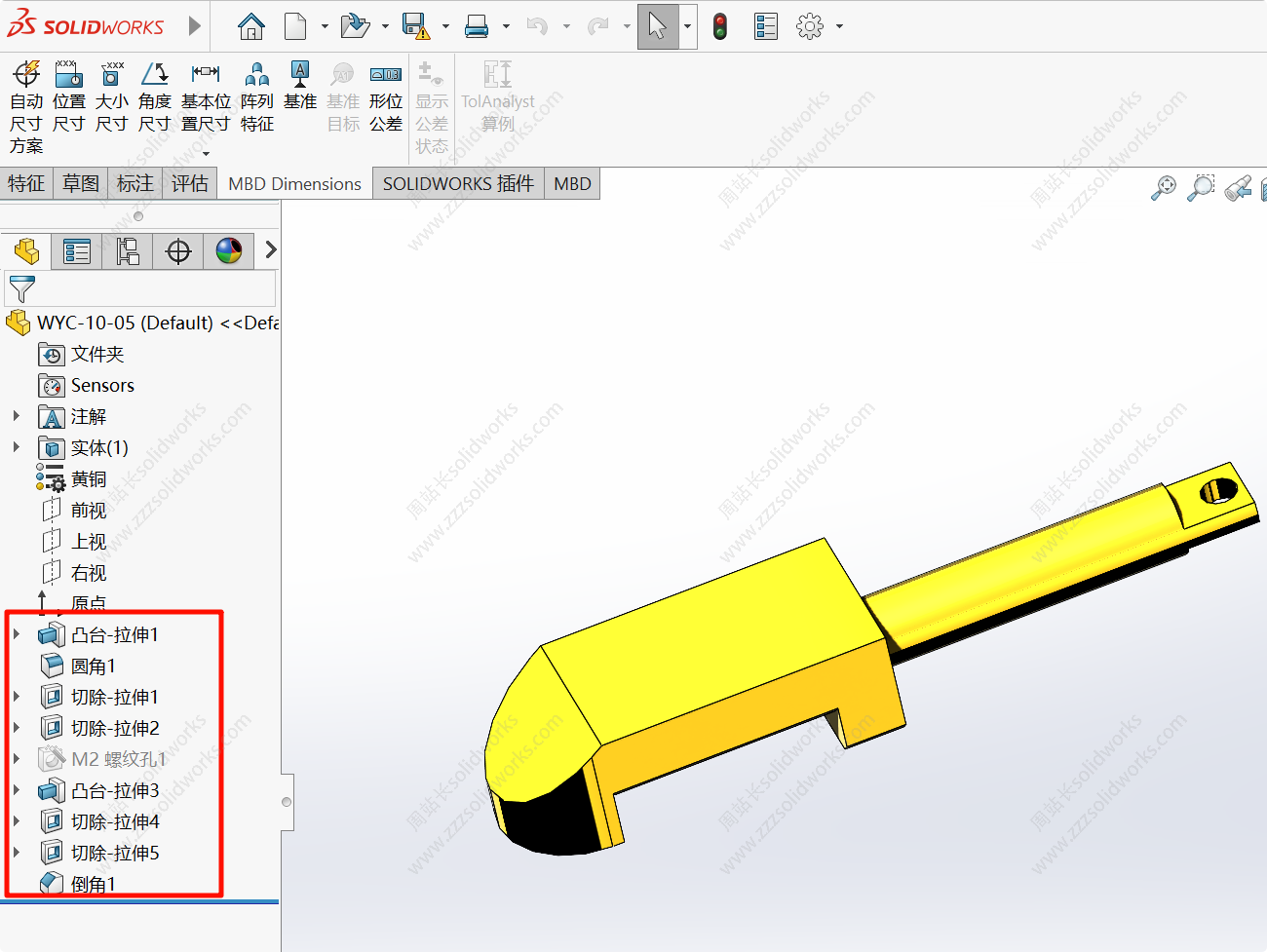Open the Save dropdown arrow
The image size is (1267, 952).
point(445,26)
